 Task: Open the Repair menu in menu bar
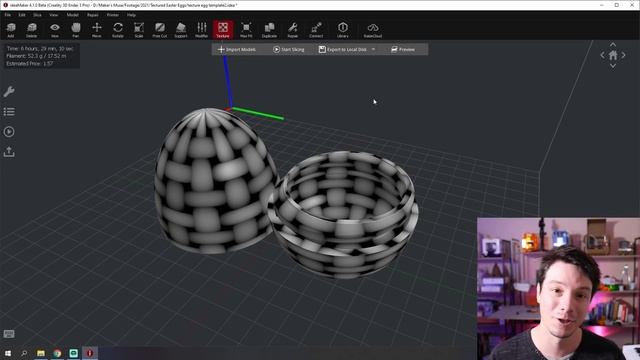[x=93, y=15]
